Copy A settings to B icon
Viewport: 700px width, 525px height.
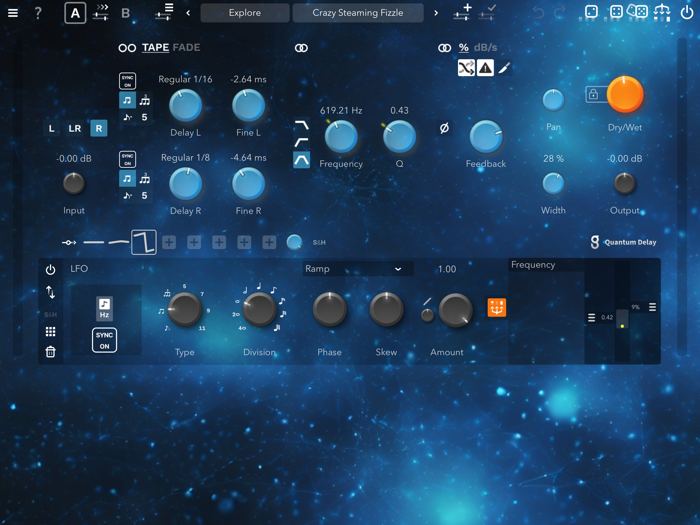point(101,12)
